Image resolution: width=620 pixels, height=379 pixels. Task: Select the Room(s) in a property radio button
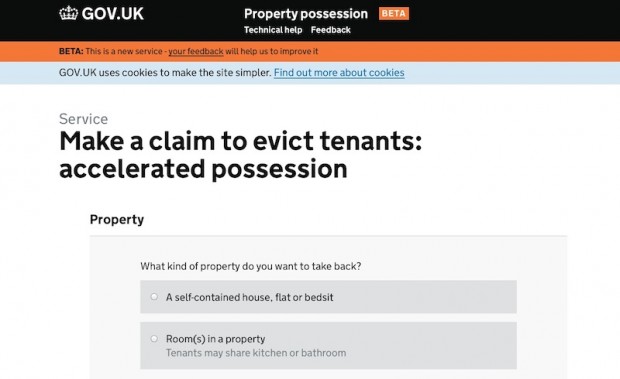154,339
